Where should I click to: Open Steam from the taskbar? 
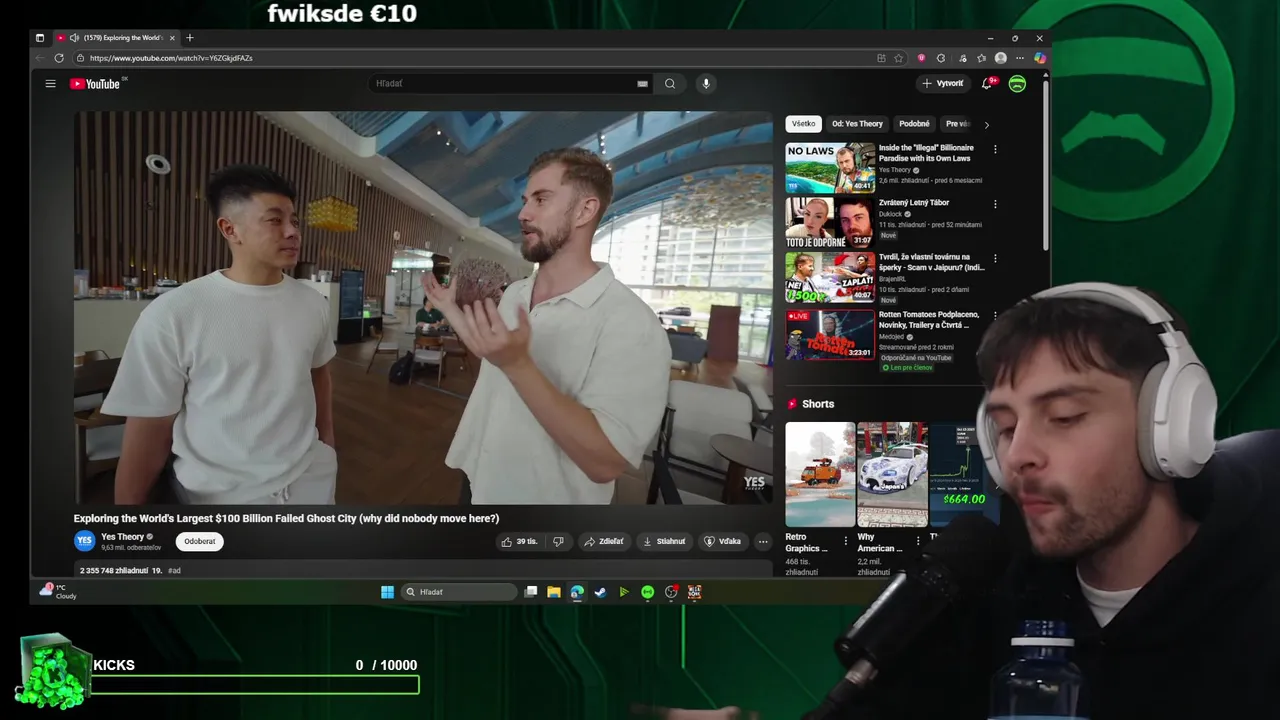click(600, 592)
